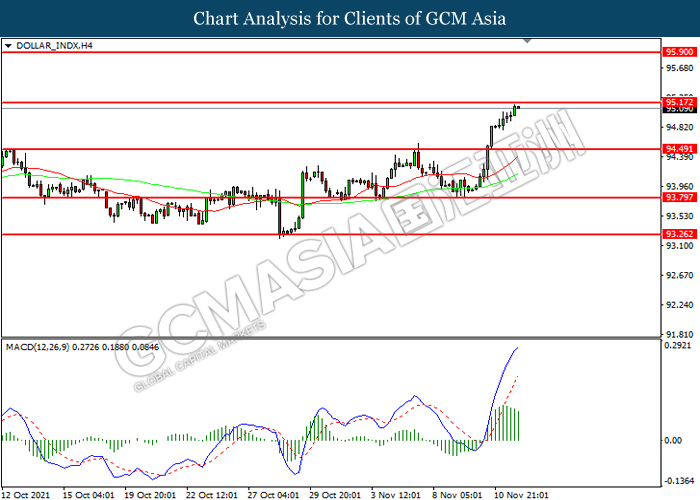Select the 95.900 resistance price label

[679, 52]
